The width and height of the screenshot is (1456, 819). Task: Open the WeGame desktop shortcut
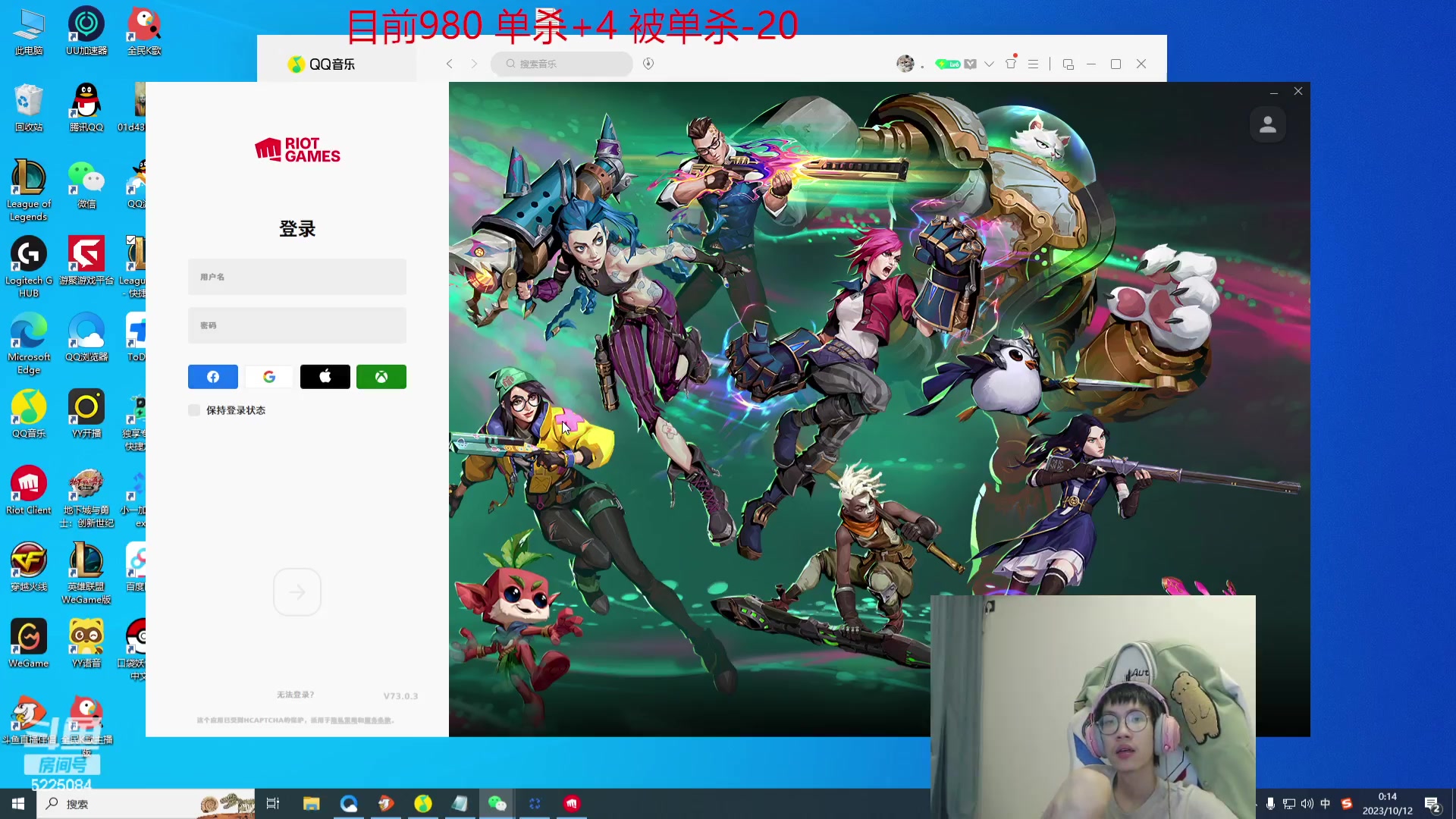point(29,645)
